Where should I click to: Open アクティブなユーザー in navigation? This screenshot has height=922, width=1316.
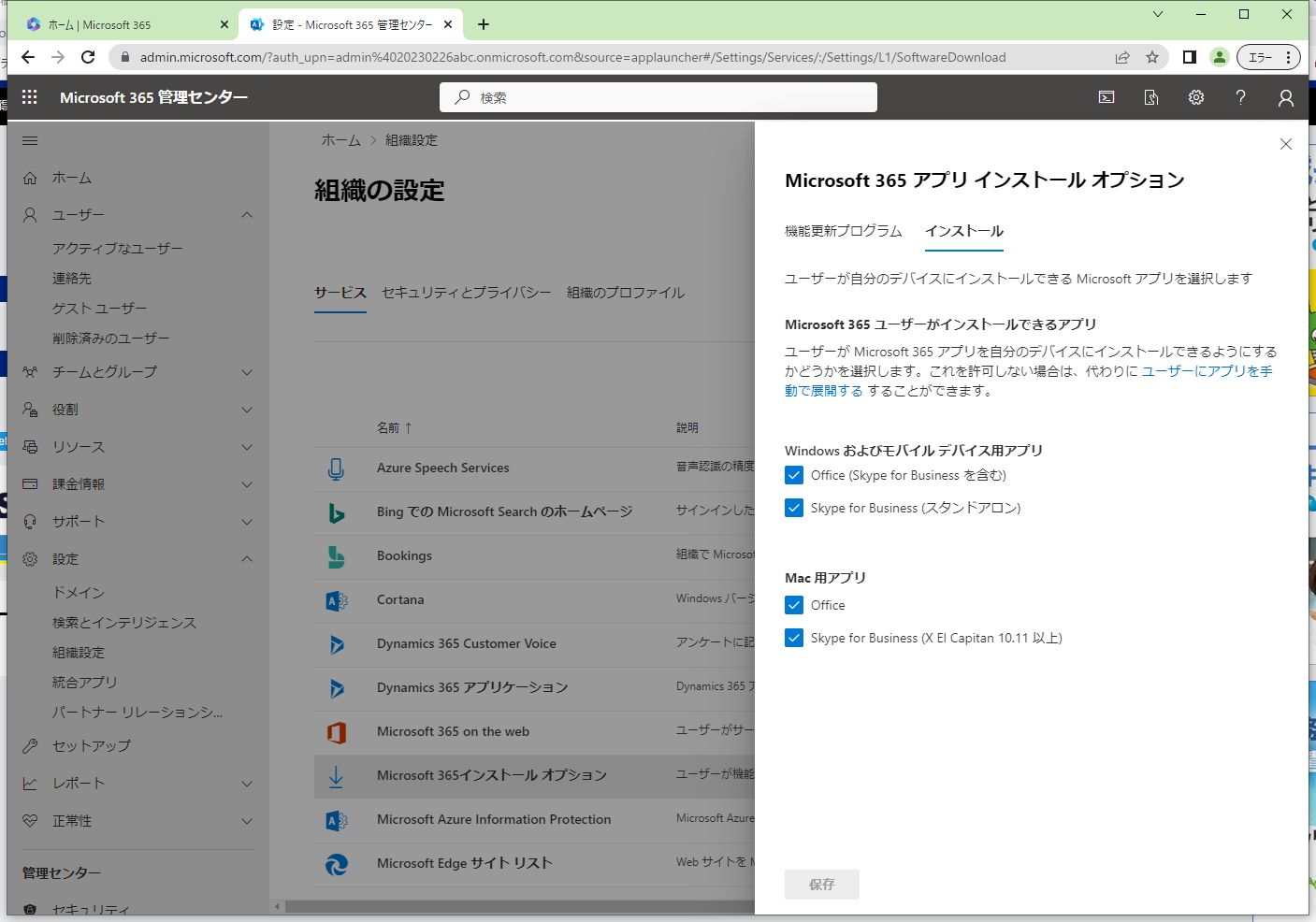pyautogui.click(x=118, y=249)
